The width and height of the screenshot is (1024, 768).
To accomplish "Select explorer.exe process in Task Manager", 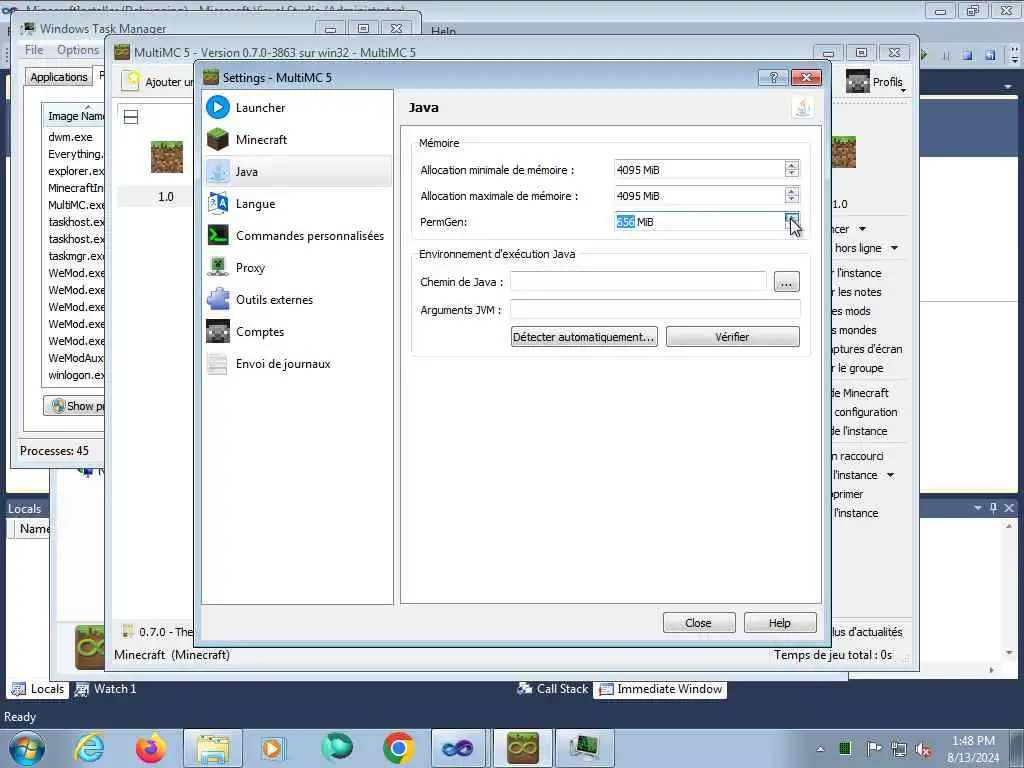I will click(75, 171).
